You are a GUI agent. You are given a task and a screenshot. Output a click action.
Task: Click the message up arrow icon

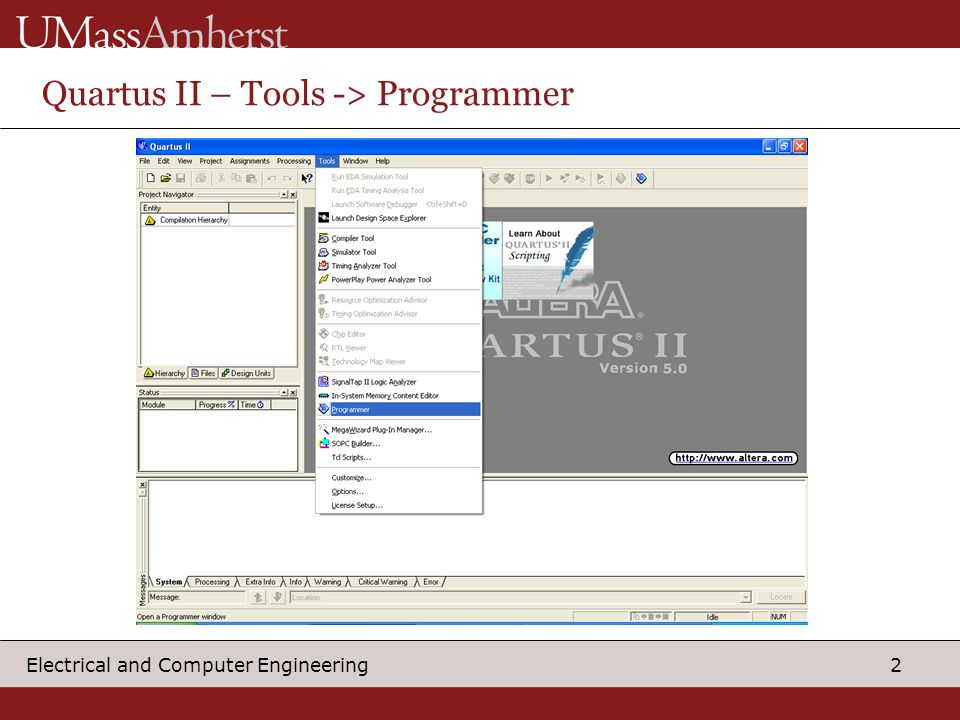(258, 597)
